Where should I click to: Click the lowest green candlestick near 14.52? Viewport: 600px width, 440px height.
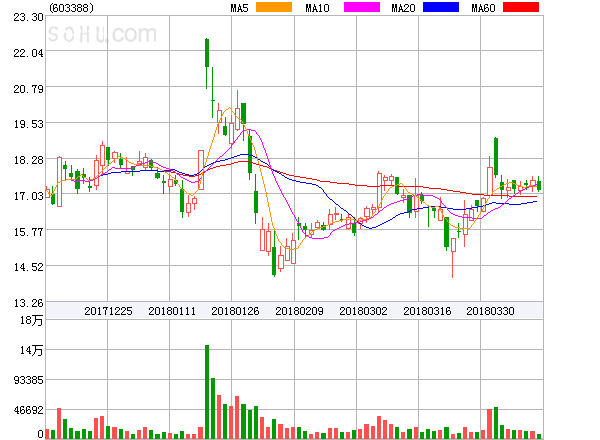tap(274, 253)
